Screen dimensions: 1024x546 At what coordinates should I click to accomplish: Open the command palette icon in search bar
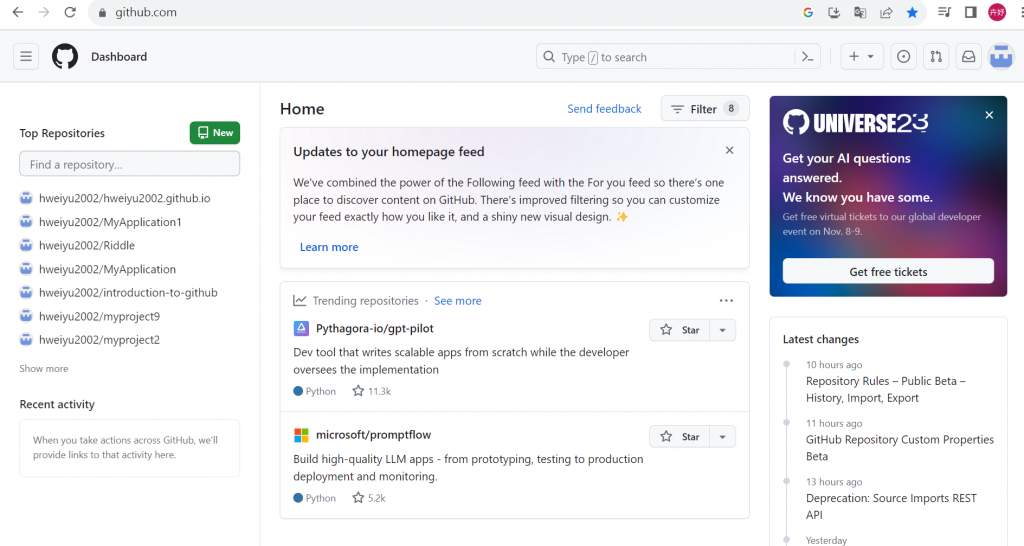(x=808, y=57)
